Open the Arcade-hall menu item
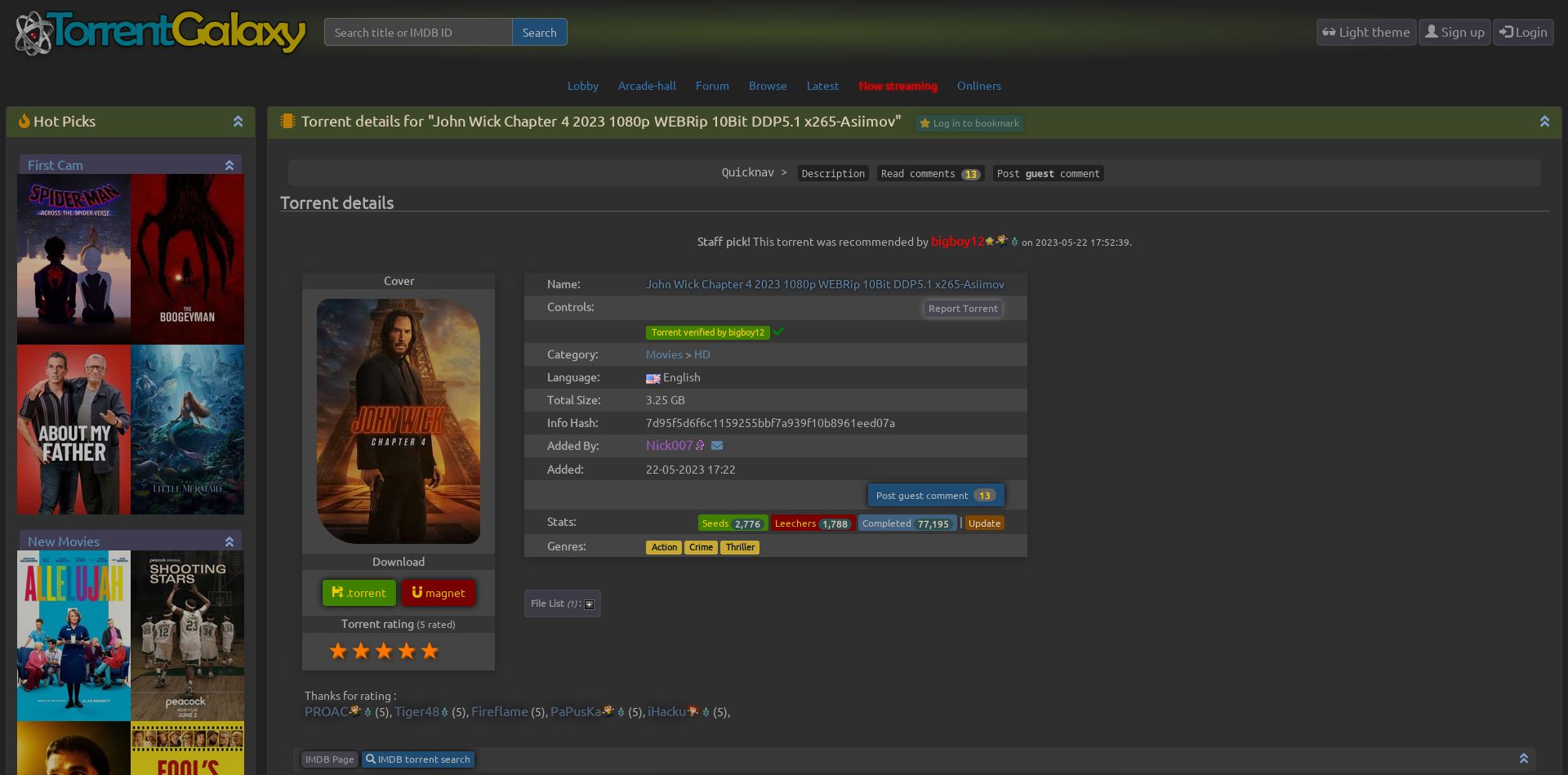 pos(647,86)
